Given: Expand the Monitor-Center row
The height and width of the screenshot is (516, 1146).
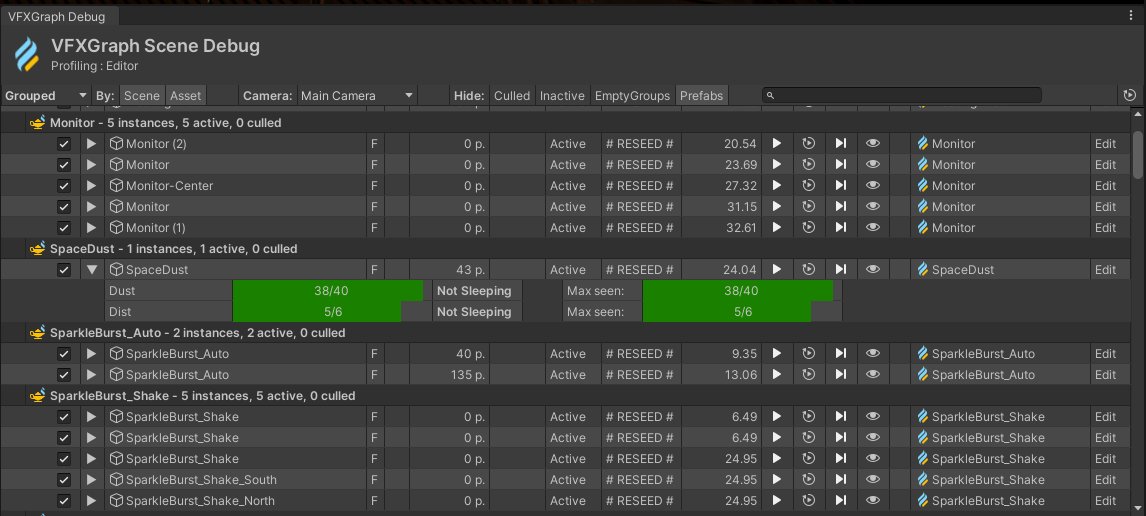Looking at the screenshot, I should pyautogui.click(x=91, y=186).
